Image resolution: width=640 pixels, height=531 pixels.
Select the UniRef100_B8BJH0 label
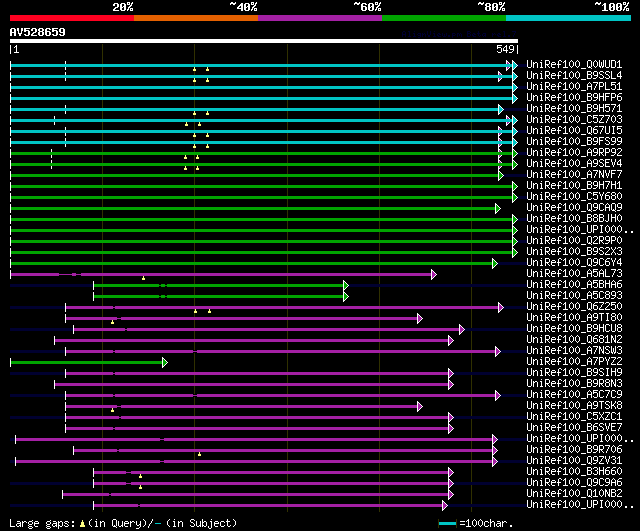574,219
